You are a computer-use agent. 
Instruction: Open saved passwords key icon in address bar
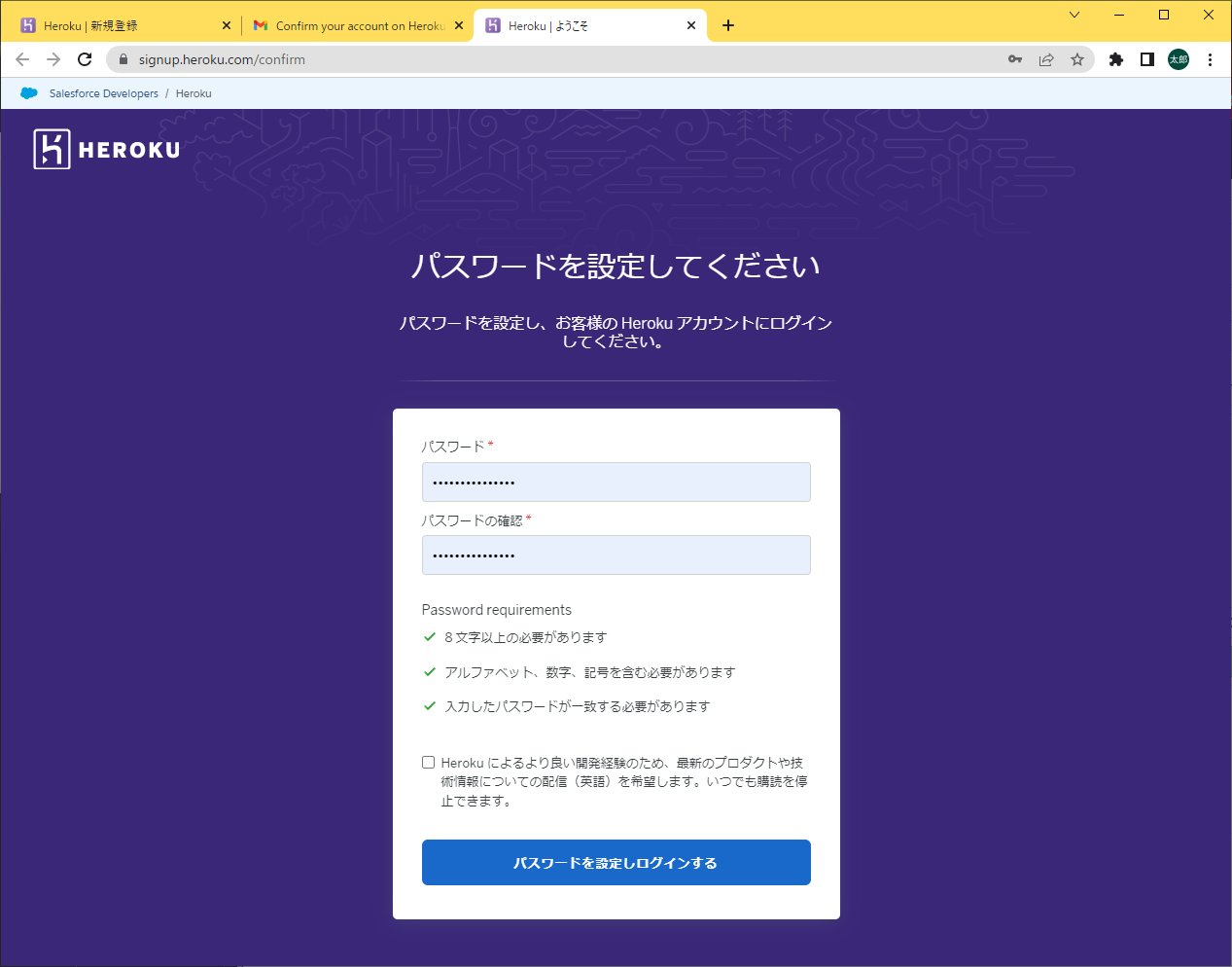point(1015,59)
